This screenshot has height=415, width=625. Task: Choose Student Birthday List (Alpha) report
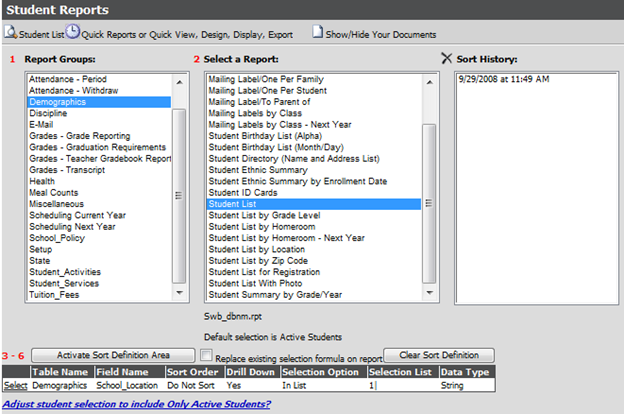pos(314,136)
